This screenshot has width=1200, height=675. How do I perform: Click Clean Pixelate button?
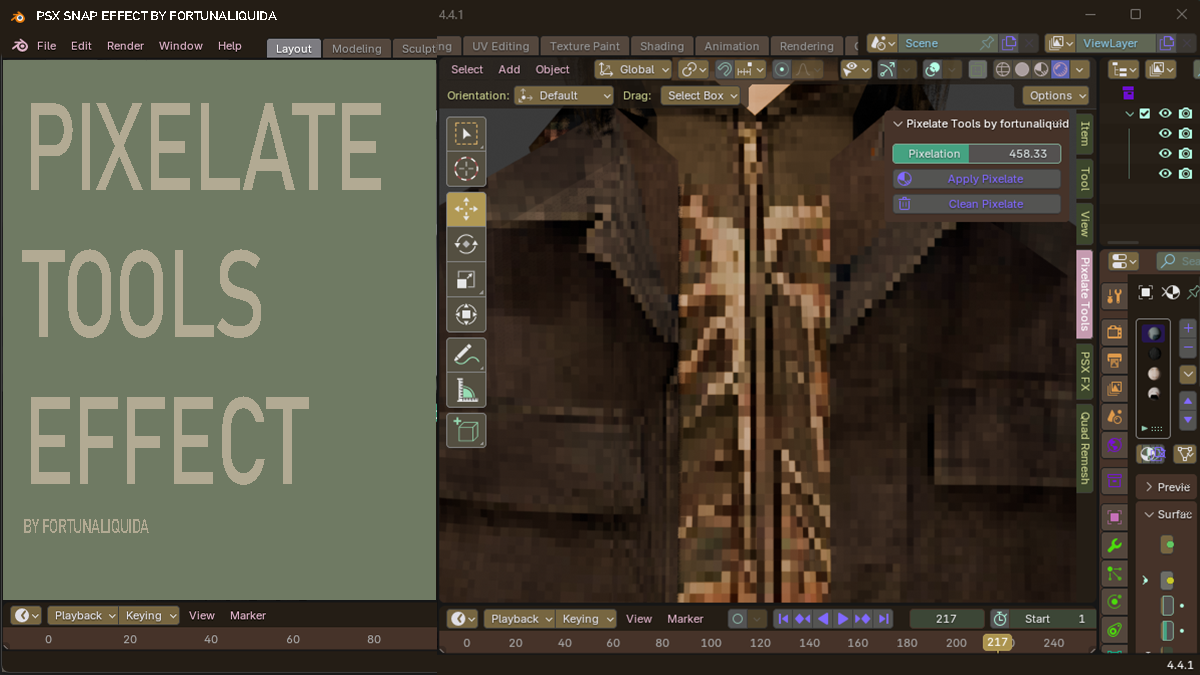[x=977, y=204]
